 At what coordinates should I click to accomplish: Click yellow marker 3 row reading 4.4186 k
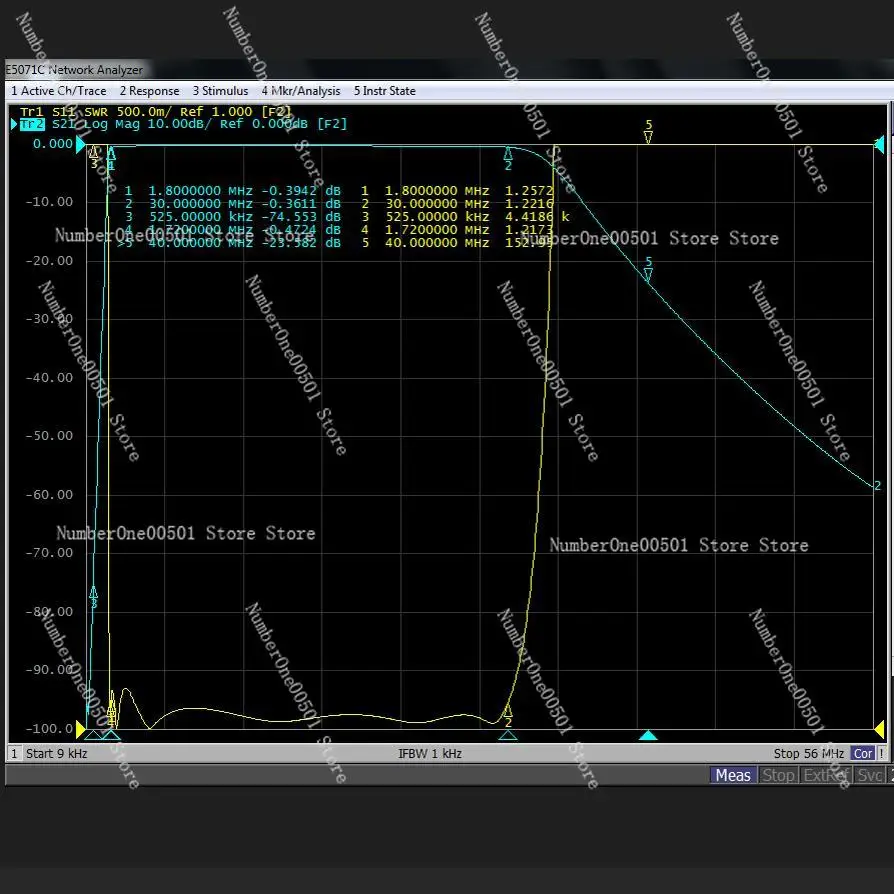coord(465,217)
